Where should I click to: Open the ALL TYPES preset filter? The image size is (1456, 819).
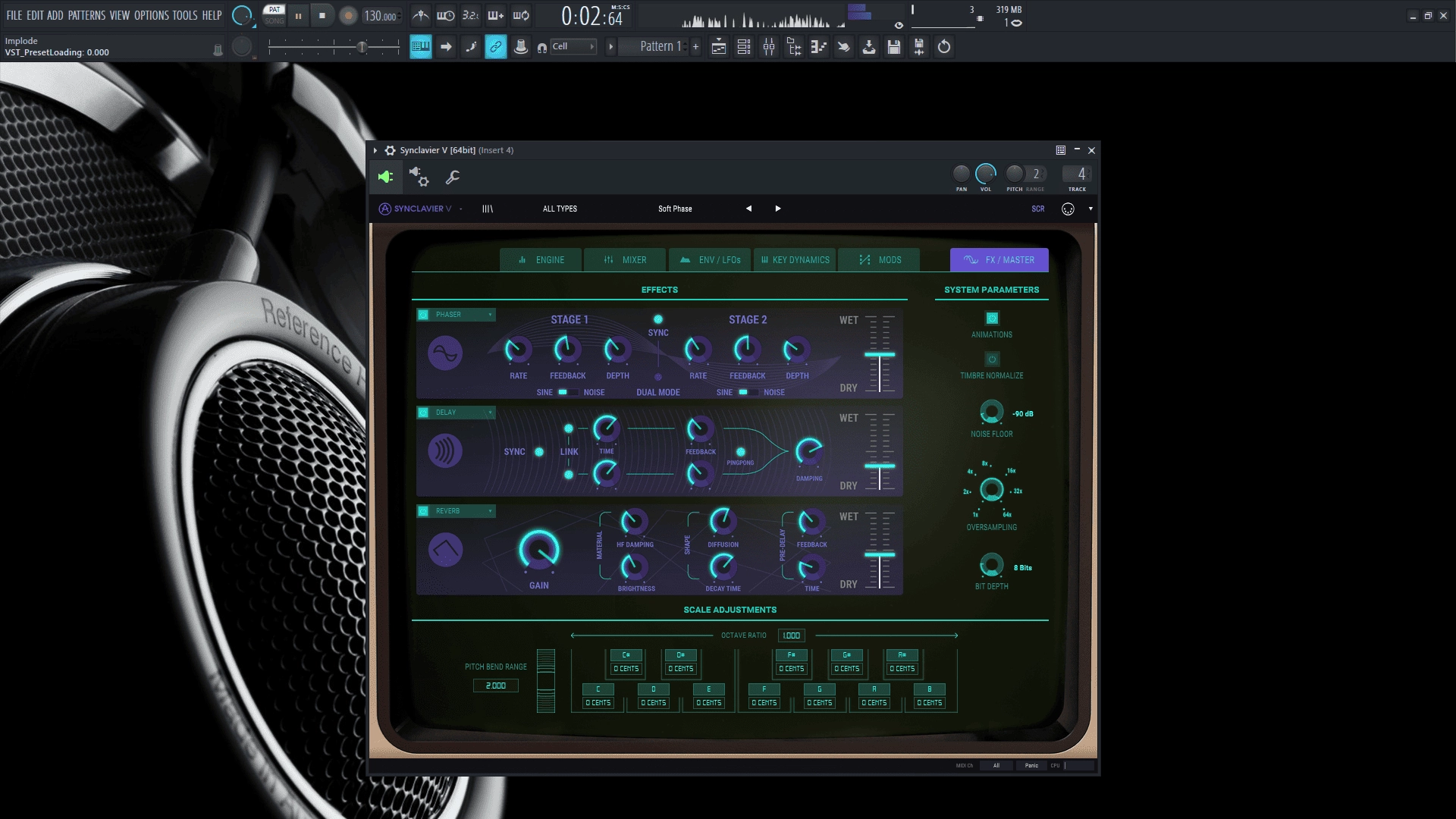560,209
